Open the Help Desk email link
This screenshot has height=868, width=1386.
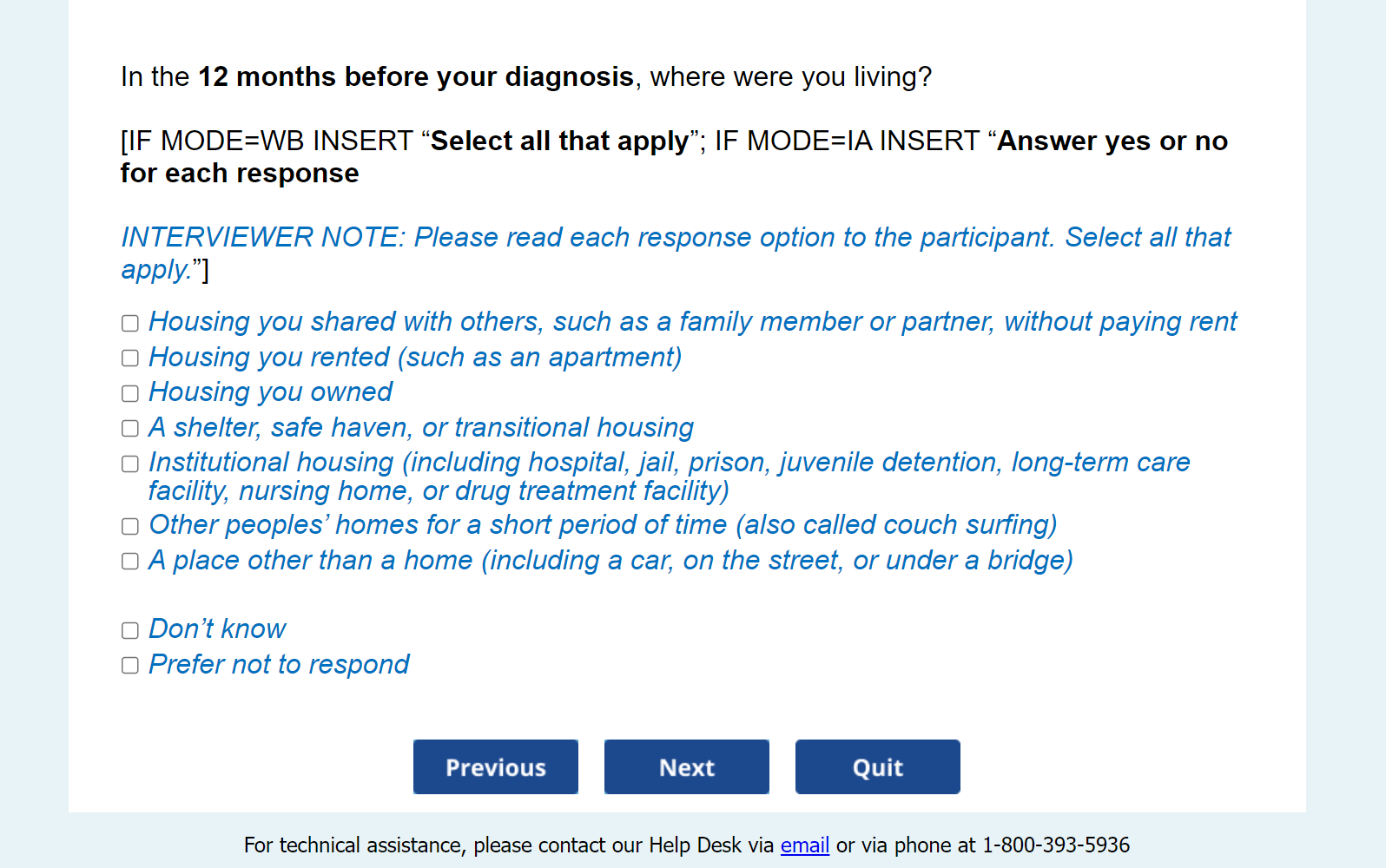coord(804,845)
